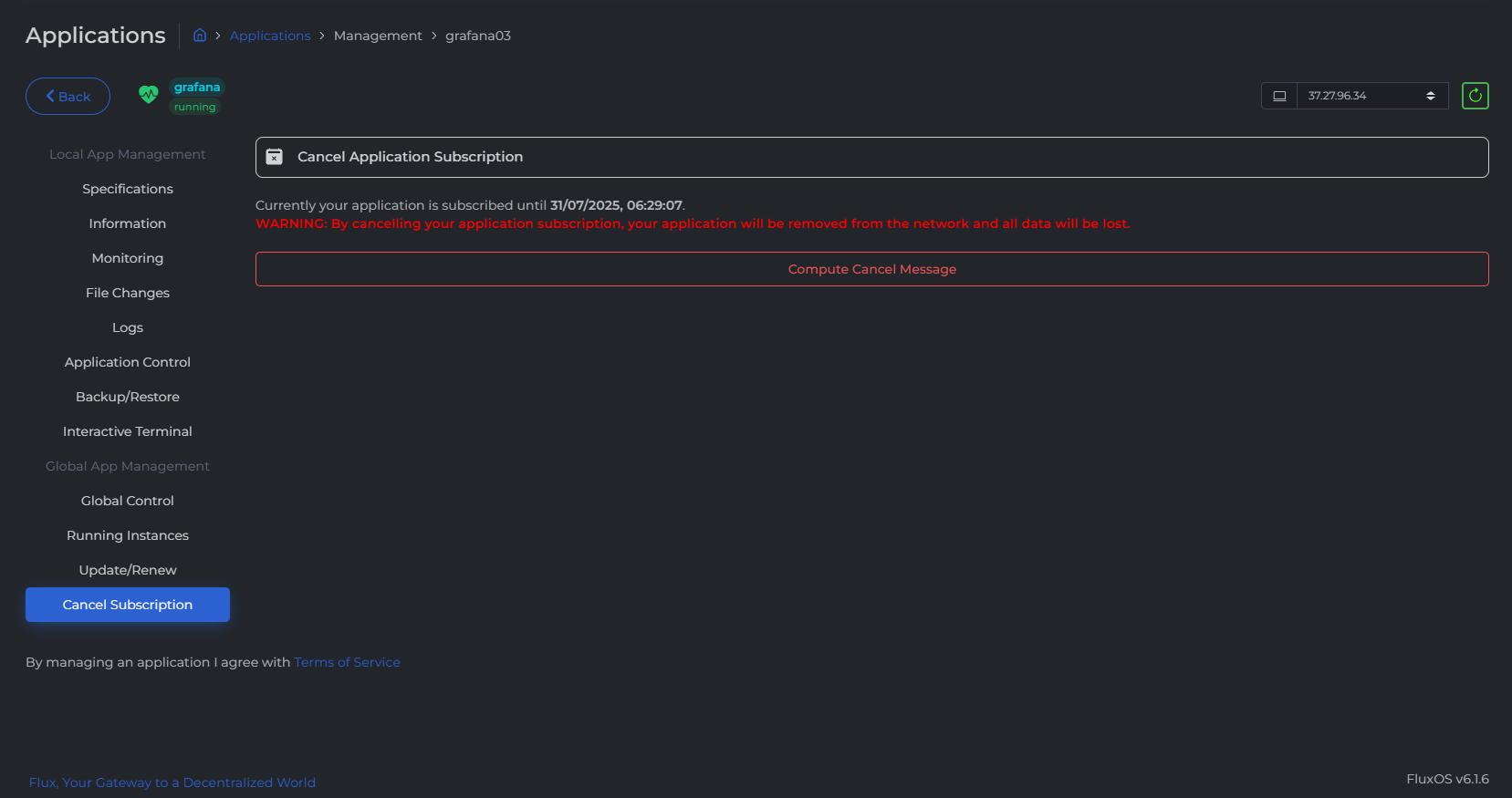This screenshot has height=798, width=1512.
Task: Click the Applications breadcrumb link
Action: [x=270, y=36]
